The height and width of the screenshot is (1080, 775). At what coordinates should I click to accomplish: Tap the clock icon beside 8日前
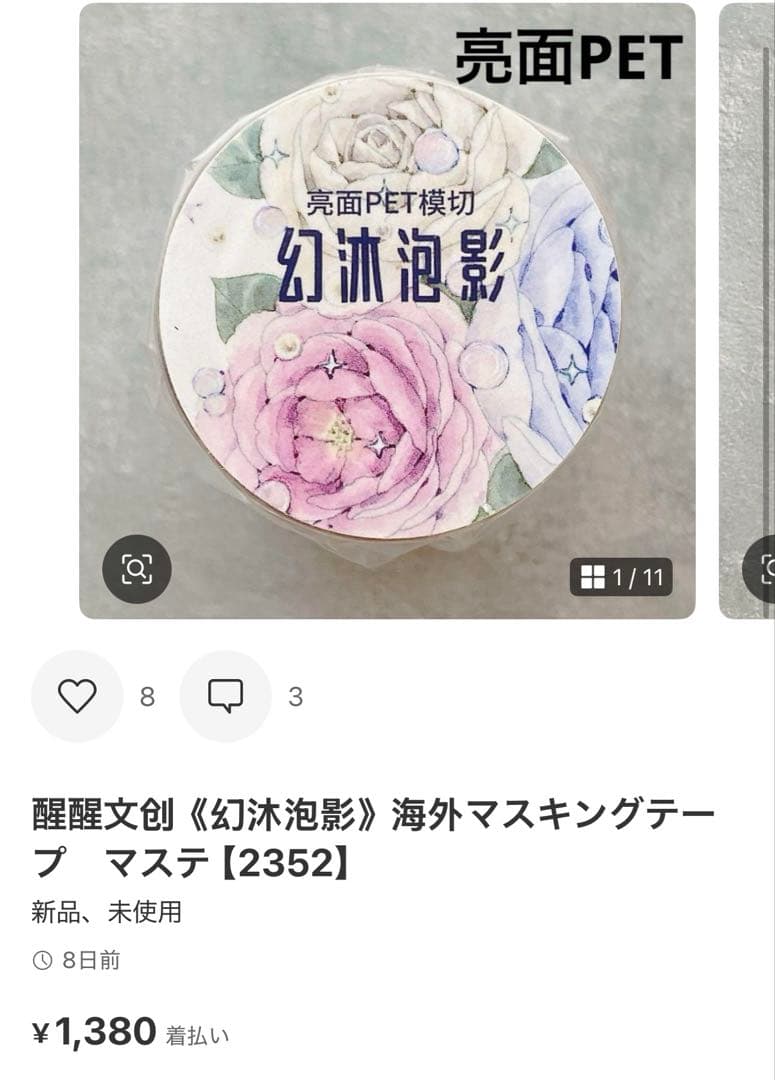(x=43, y=960)
